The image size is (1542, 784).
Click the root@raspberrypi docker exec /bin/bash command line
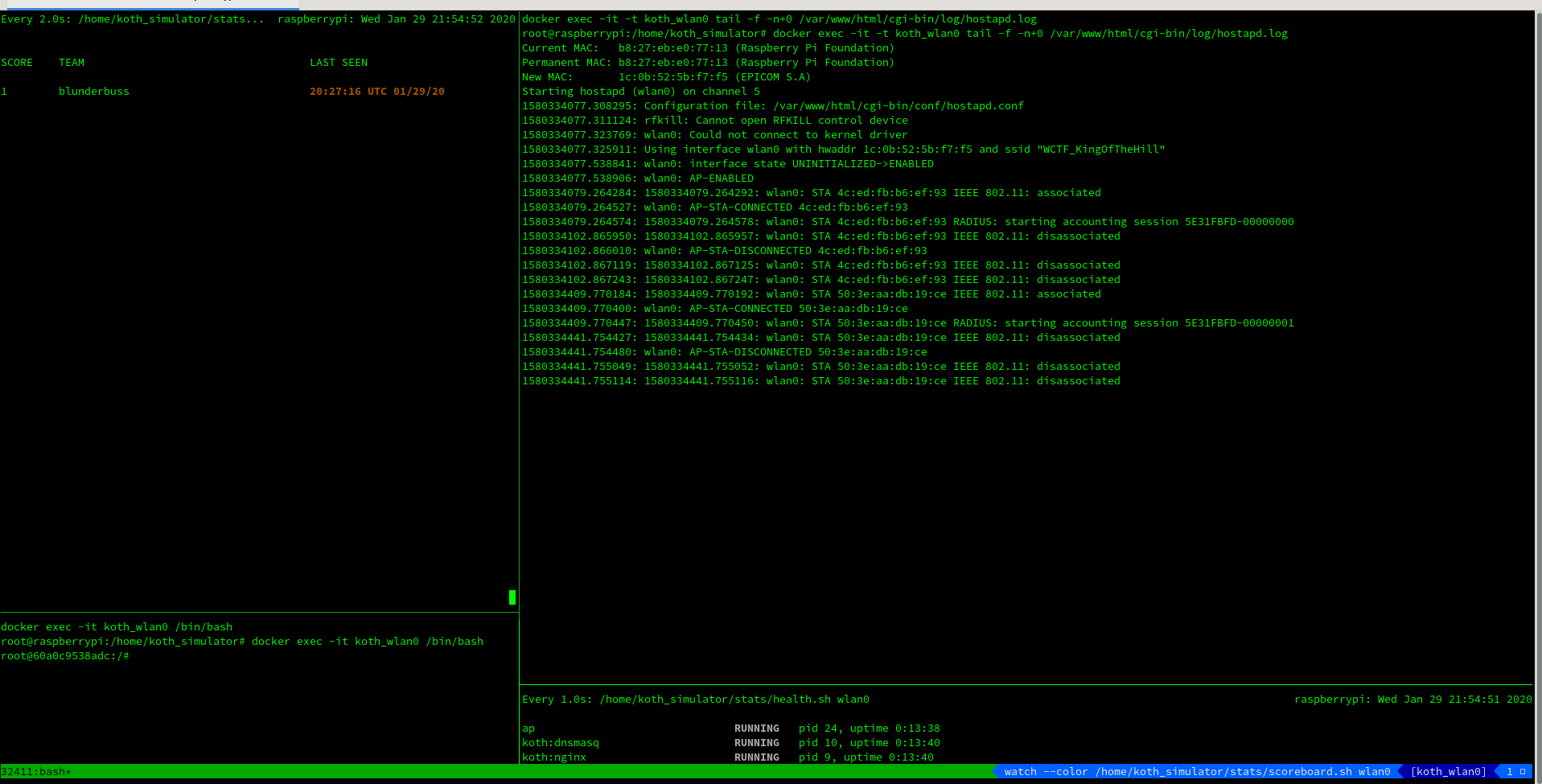coord(242,642)
